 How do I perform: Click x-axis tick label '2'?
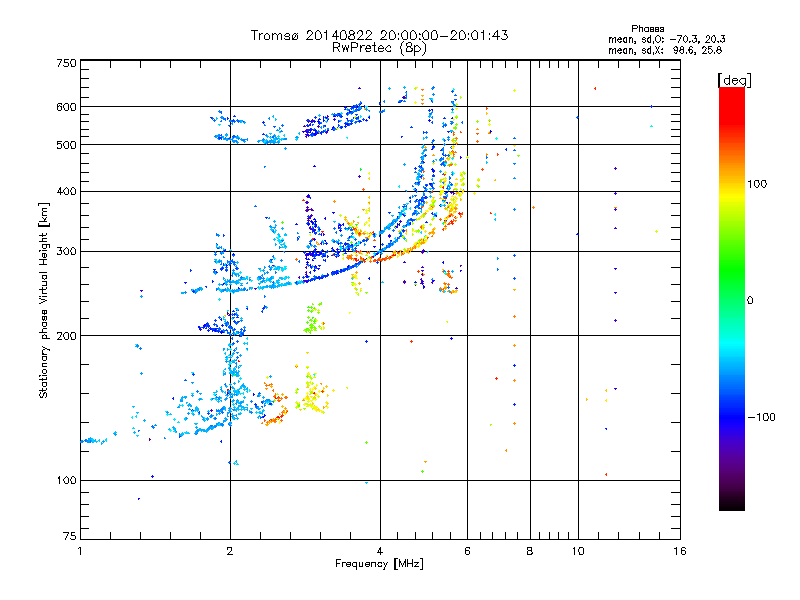click(230, 551)
